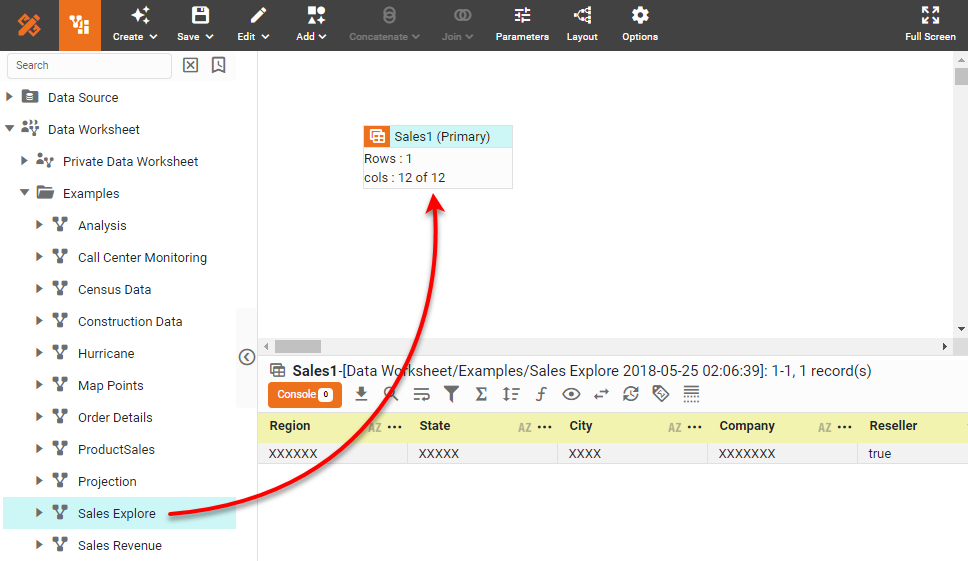Collapse the left tree panel with arrow
The height and width of the screenshot is (561, 968).
pos(247,358)
